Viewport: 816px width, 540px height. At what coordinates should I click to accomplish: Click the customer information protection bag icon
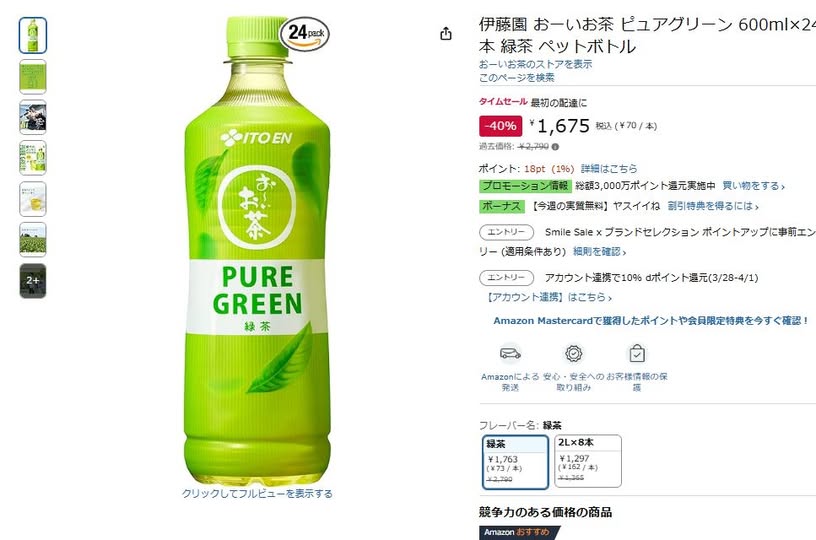pos(637,354)
